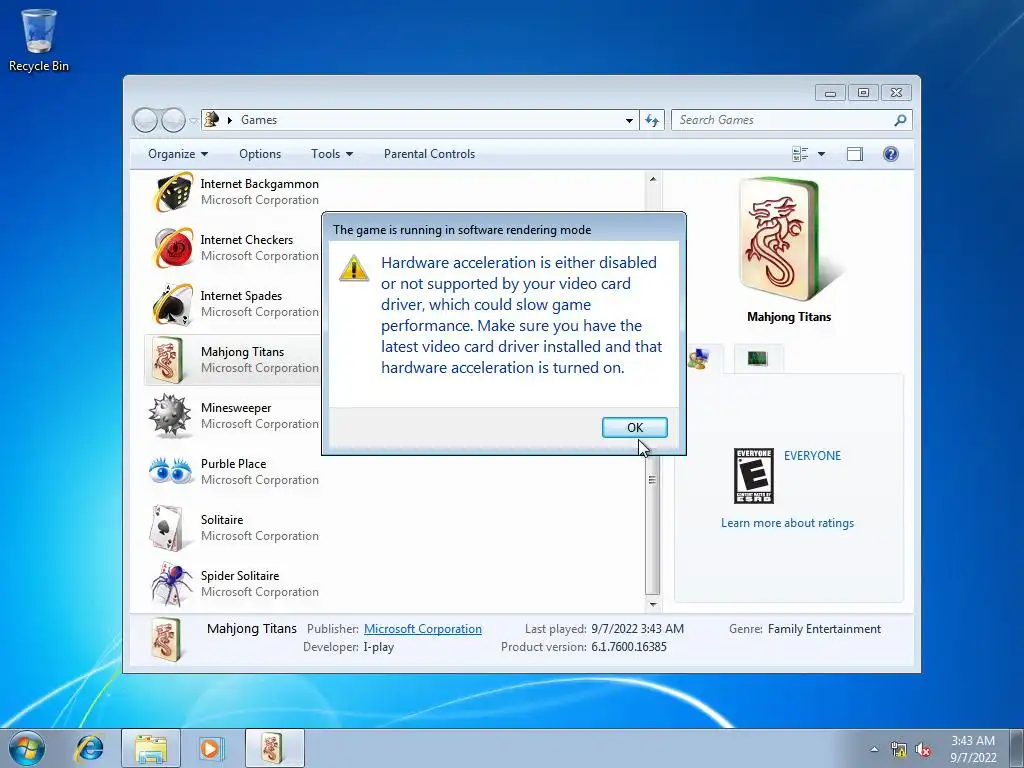This screenshot has width=1024, height=768.
Task: Click the large Mahjong Titans preview tile
Action: 780,239
